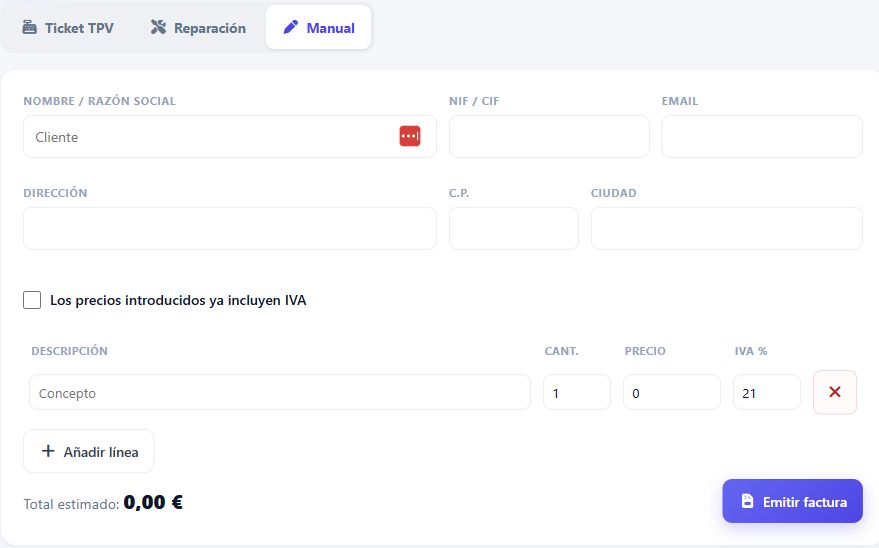Switch to the Ticket TPV tab
879x548 pixels.
click(x=68, y=27)
